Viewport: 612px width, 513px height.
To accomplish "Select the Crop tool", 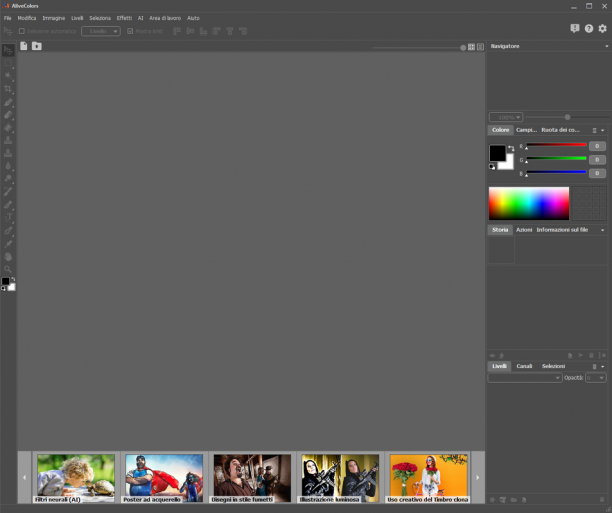I will pyautogui.click(x=8, y=89).
